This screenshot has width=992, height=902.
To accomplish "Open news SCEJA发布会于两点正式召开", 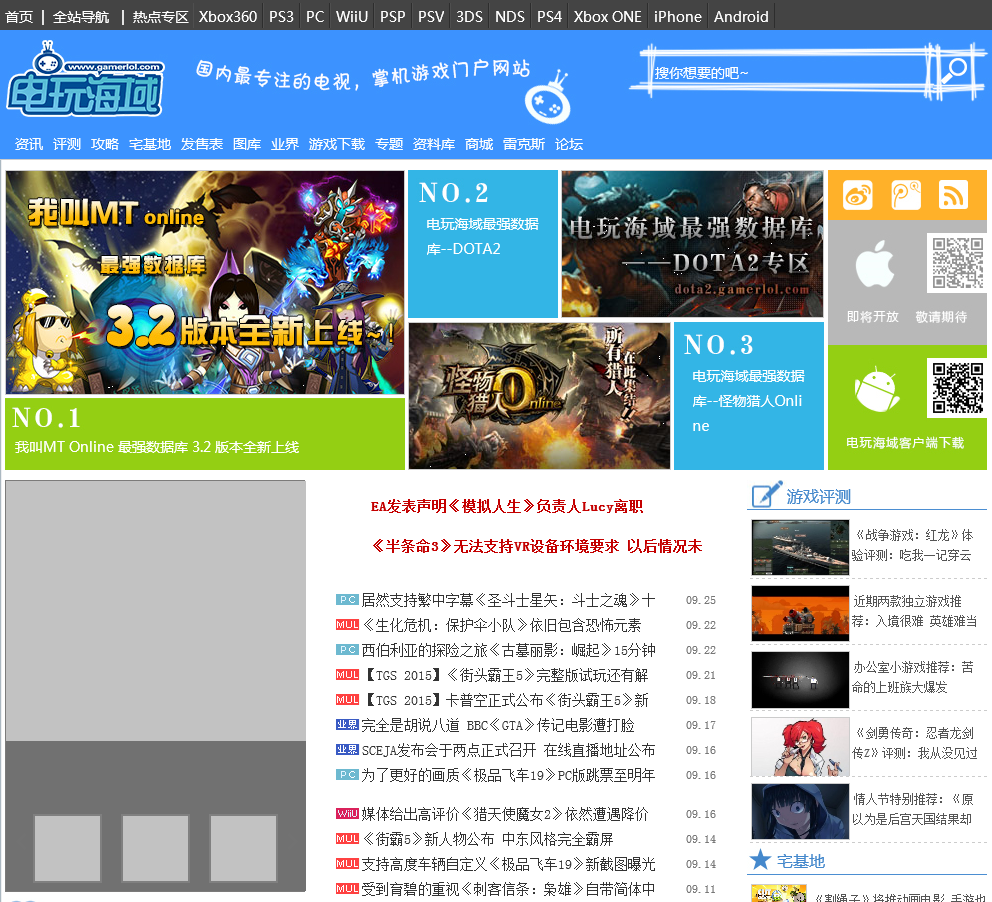I will [508, 750].
